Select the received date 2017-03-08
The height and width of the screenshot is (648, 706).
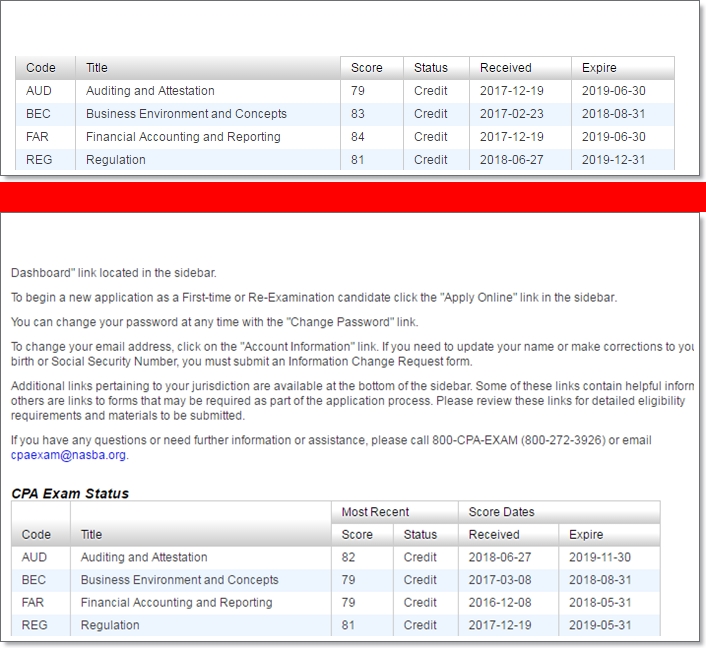(x=499, y=580)
